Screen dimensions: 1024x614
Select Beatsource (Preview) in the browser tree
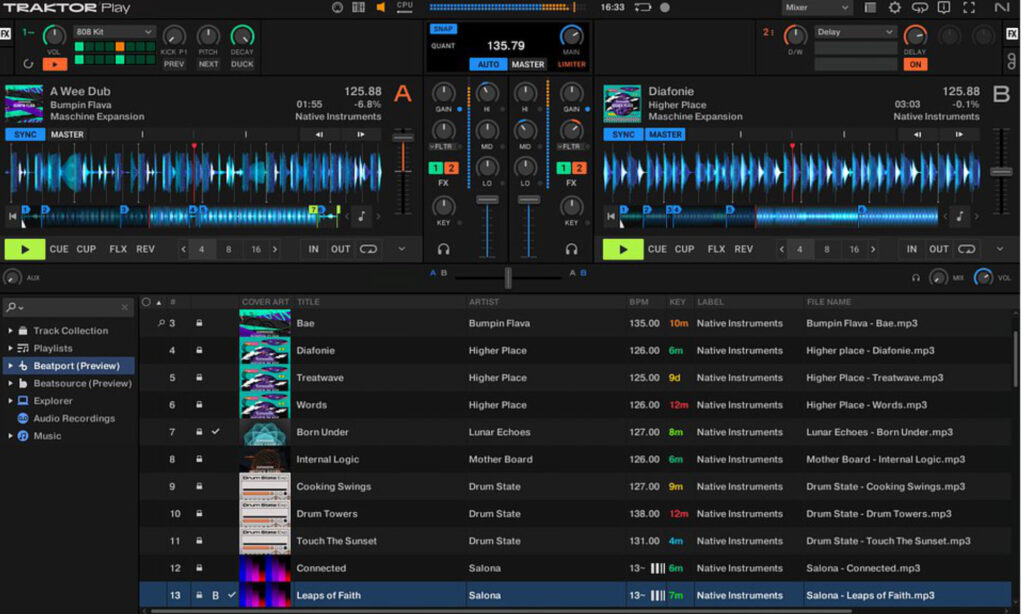coord(82,383)
